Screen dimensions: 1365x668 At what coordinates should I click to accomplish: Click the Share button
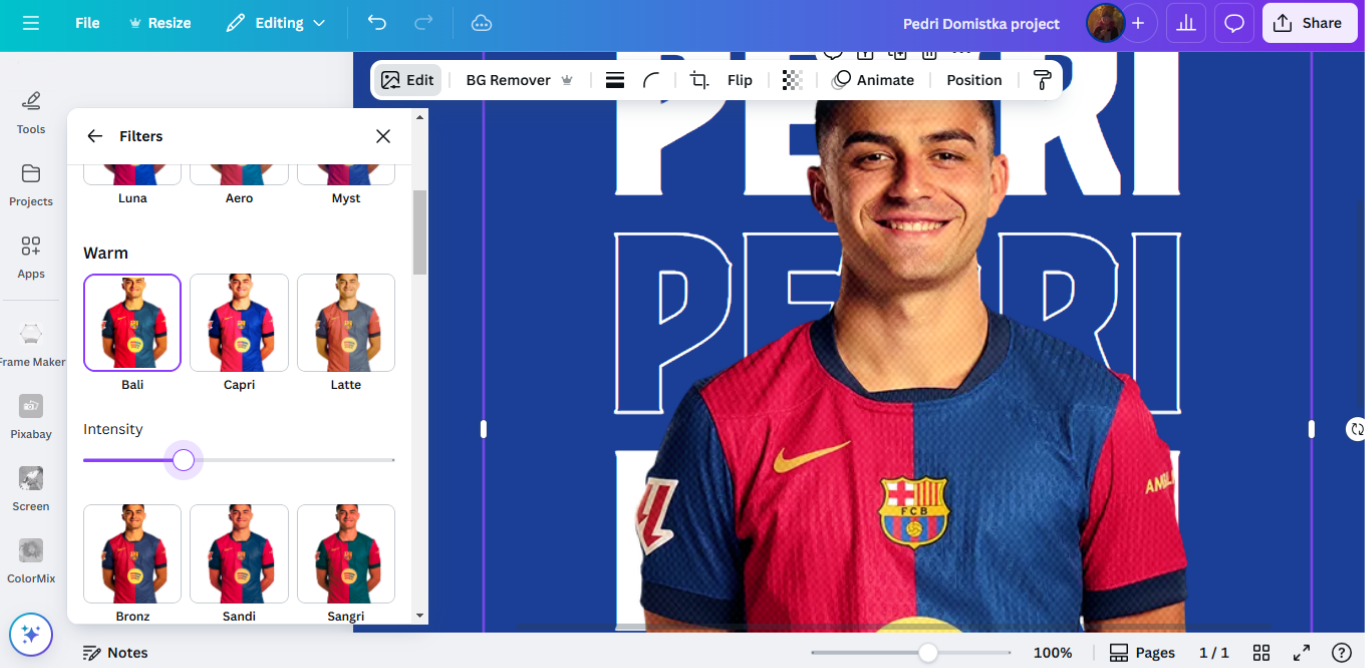click(x=1309, y=23)
